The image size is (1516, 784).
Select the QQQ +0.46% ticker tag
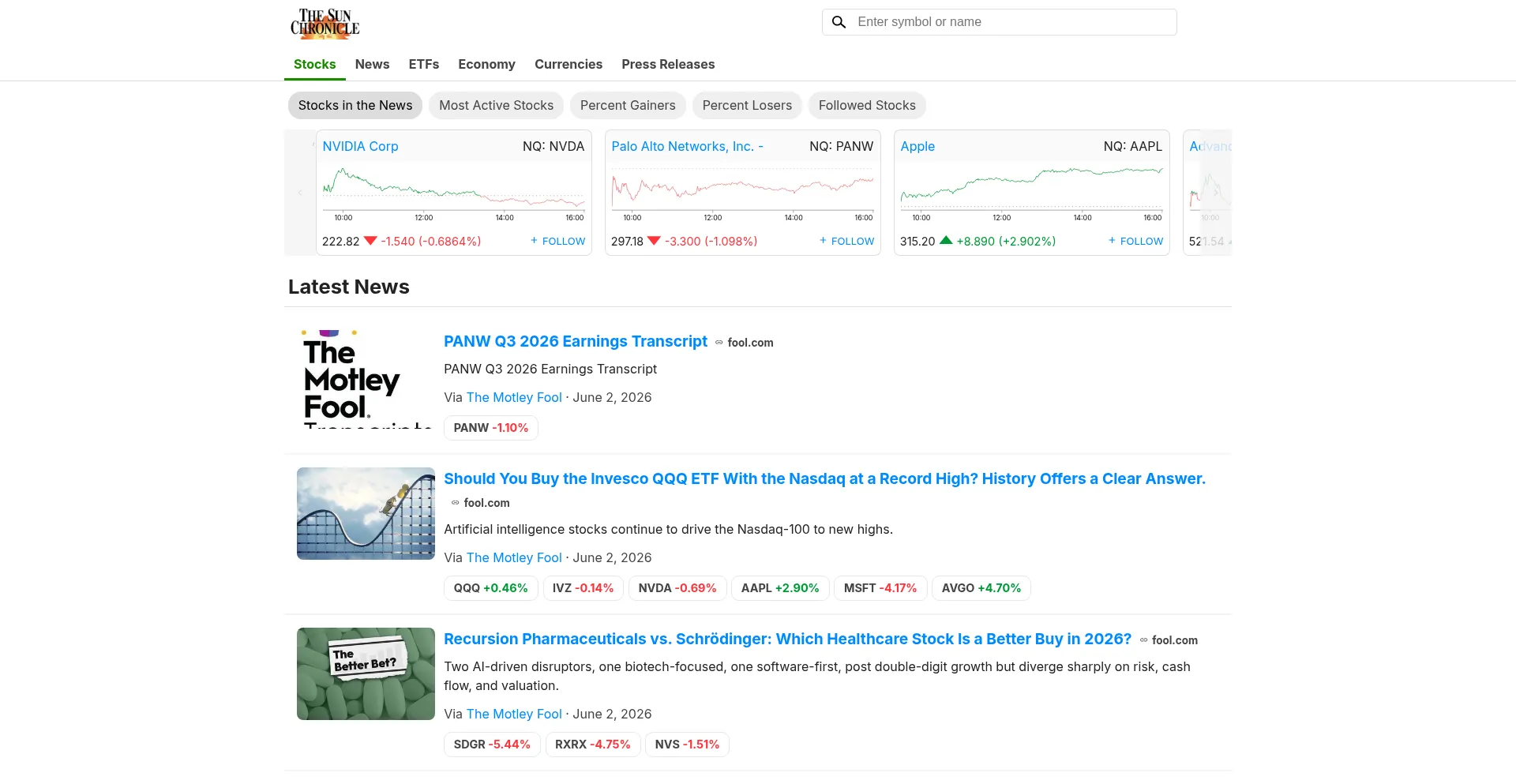[491, 588]
